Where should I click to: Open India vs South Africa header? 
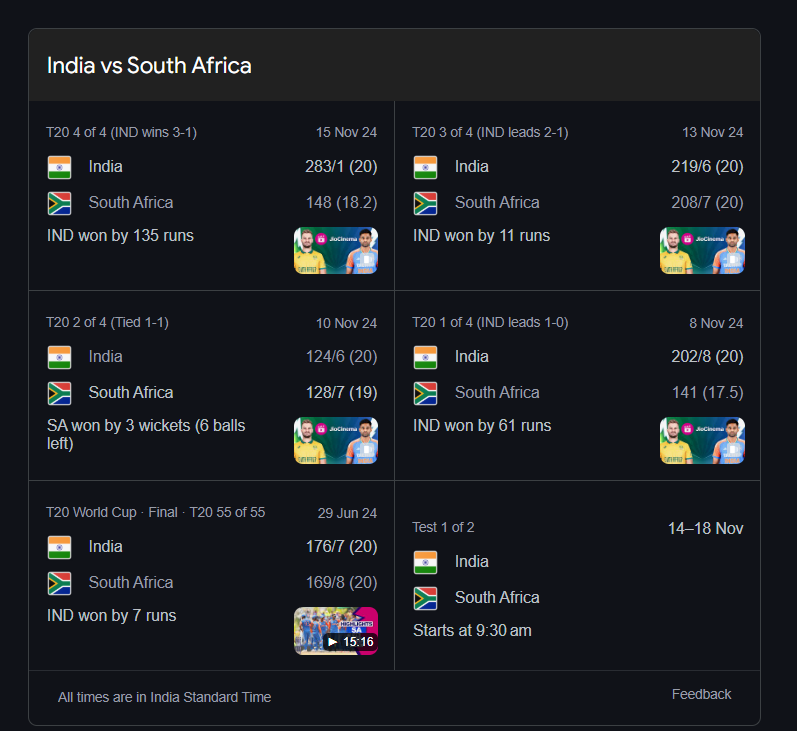(149, 66)
